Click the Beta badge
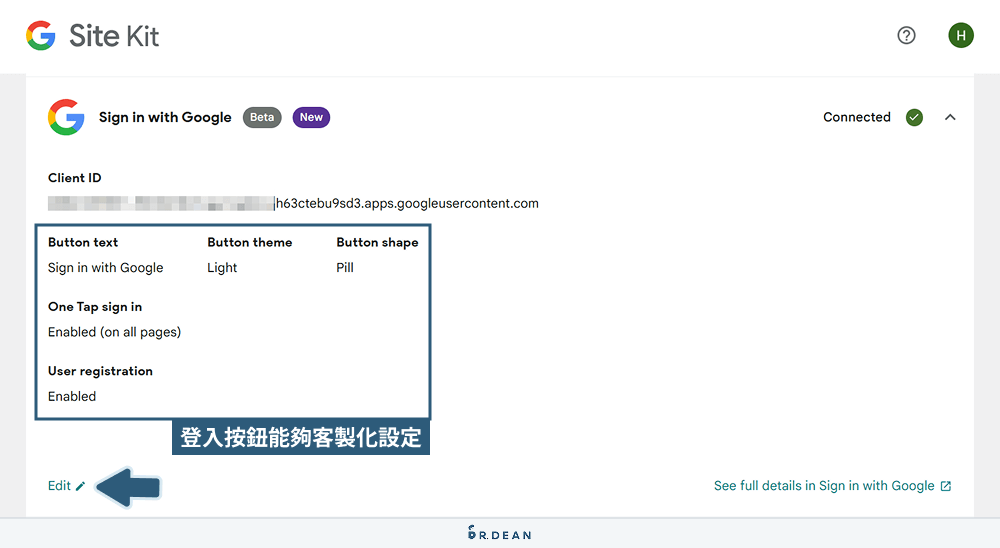This screenshot has width=1000, height=548. coord(262,117)
